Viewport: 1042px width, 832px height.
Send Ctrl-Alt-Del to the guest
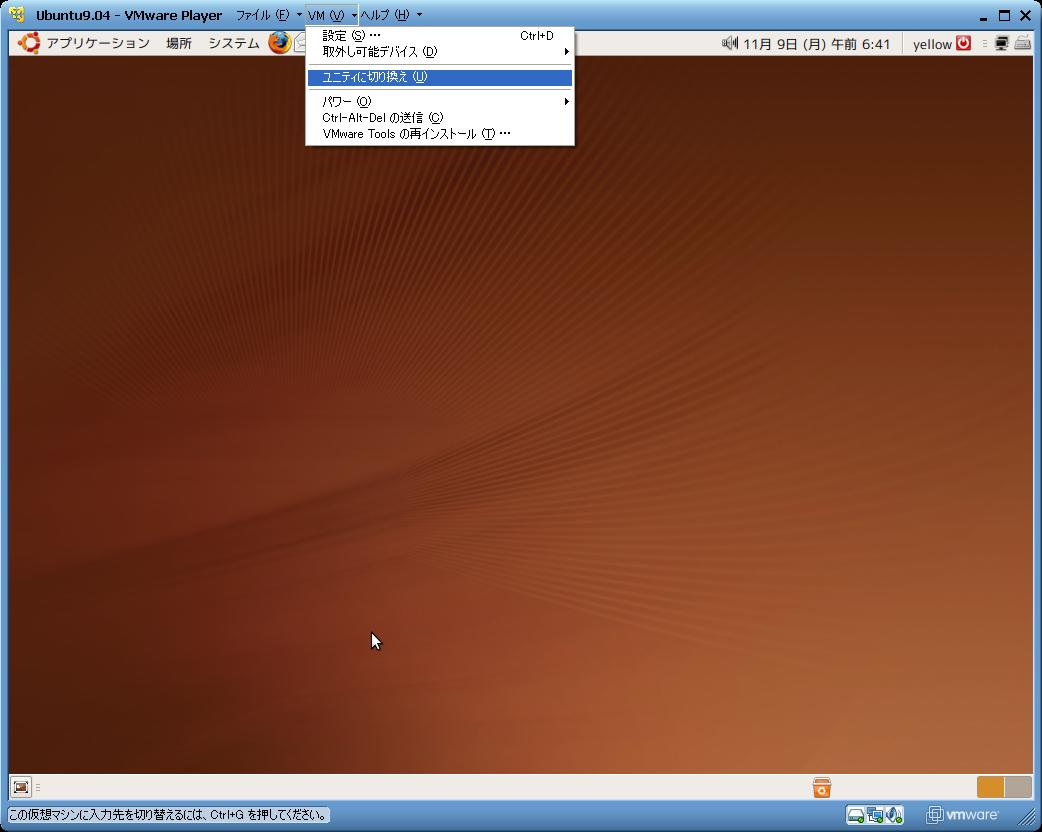click(x=439, y=118)
